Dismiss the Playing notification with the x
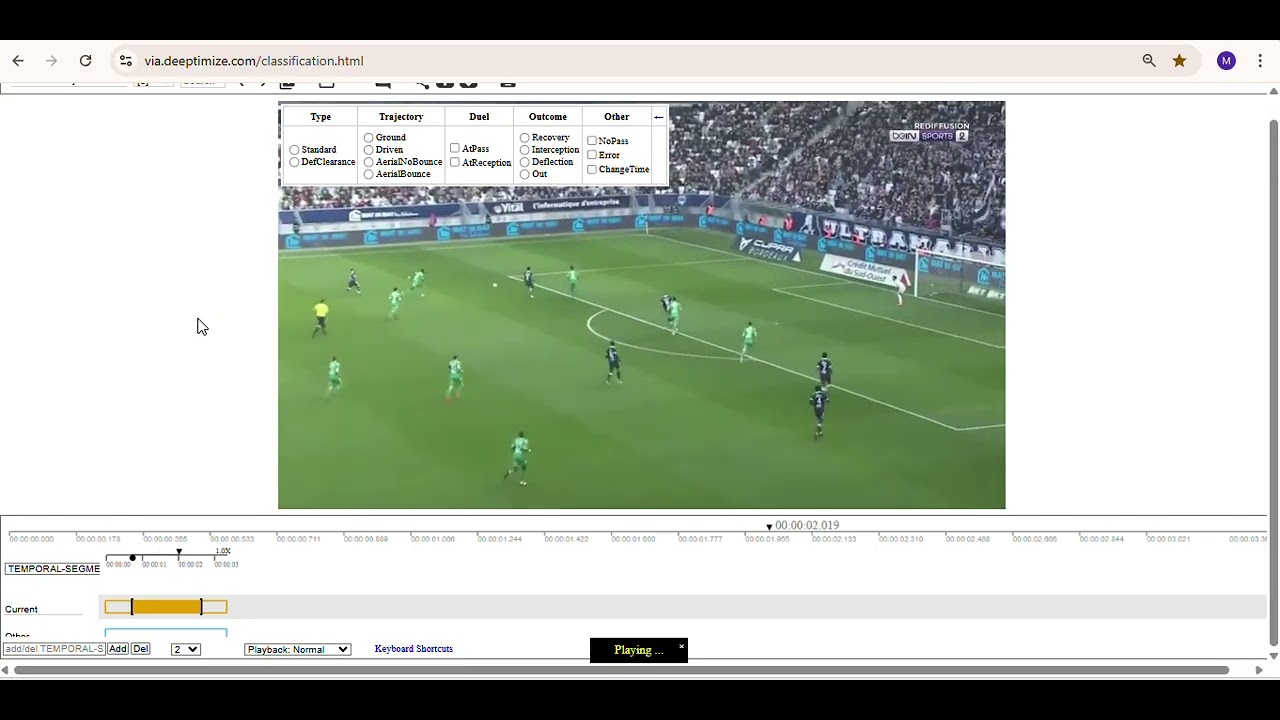 (x=681, y=646)
